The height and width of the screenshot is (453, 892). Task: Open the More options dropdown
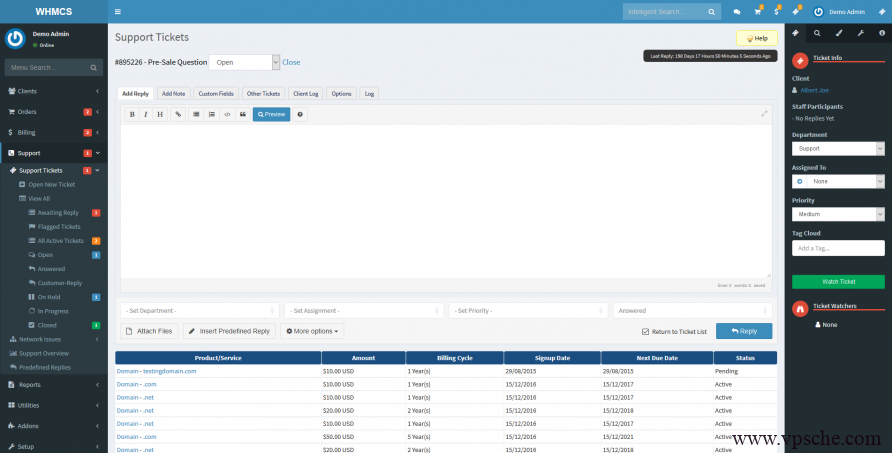tap(313, 331)
